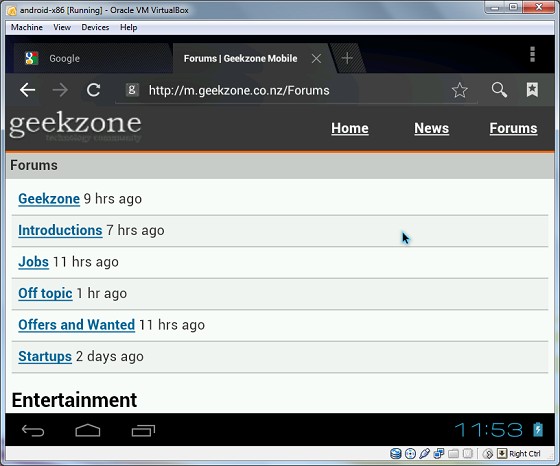The image size is (560, 466).
Task: Click the Home navigation link
Action: 350,129
